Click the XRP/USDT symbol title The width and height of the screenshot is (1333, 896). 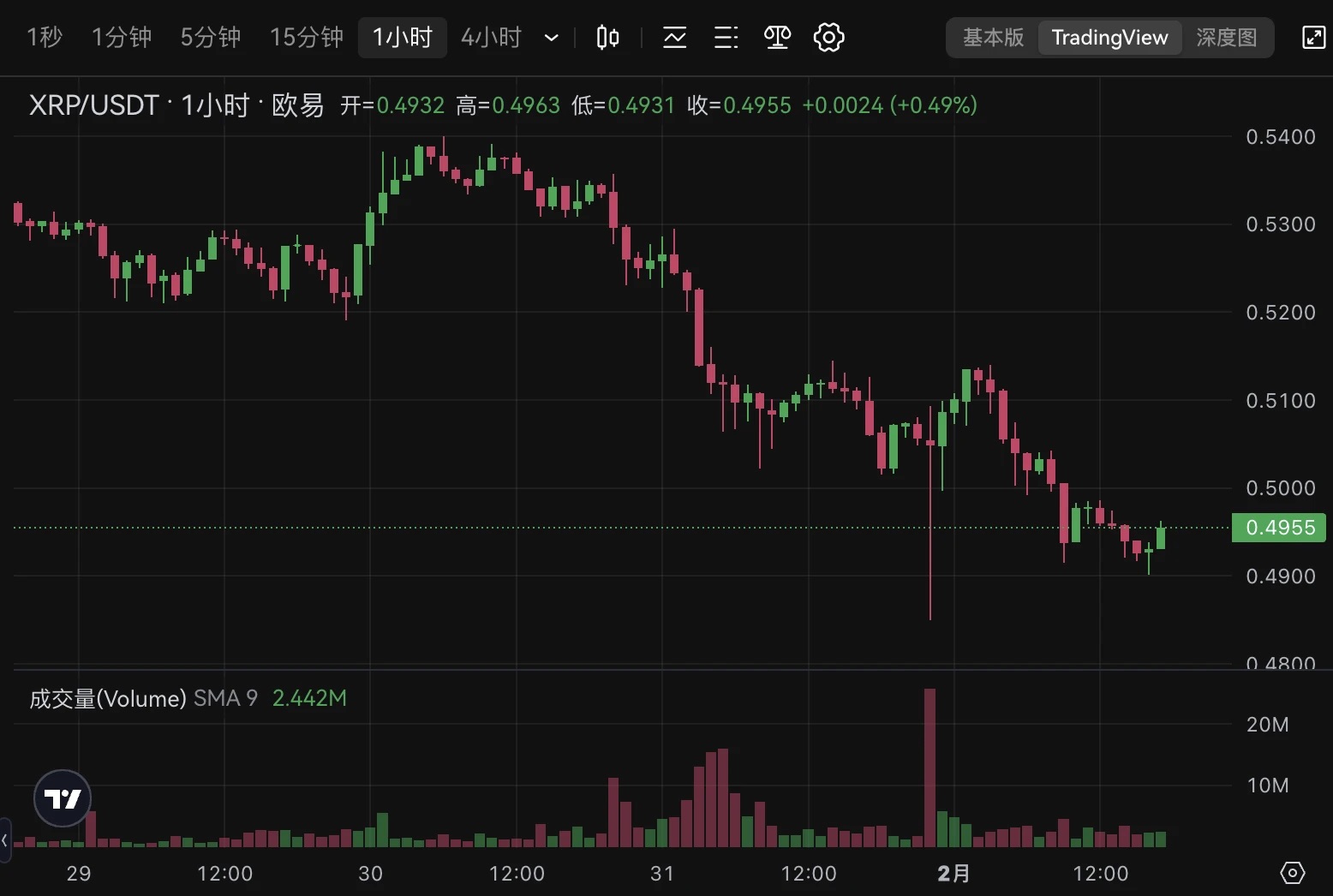[x=94, y=105]
